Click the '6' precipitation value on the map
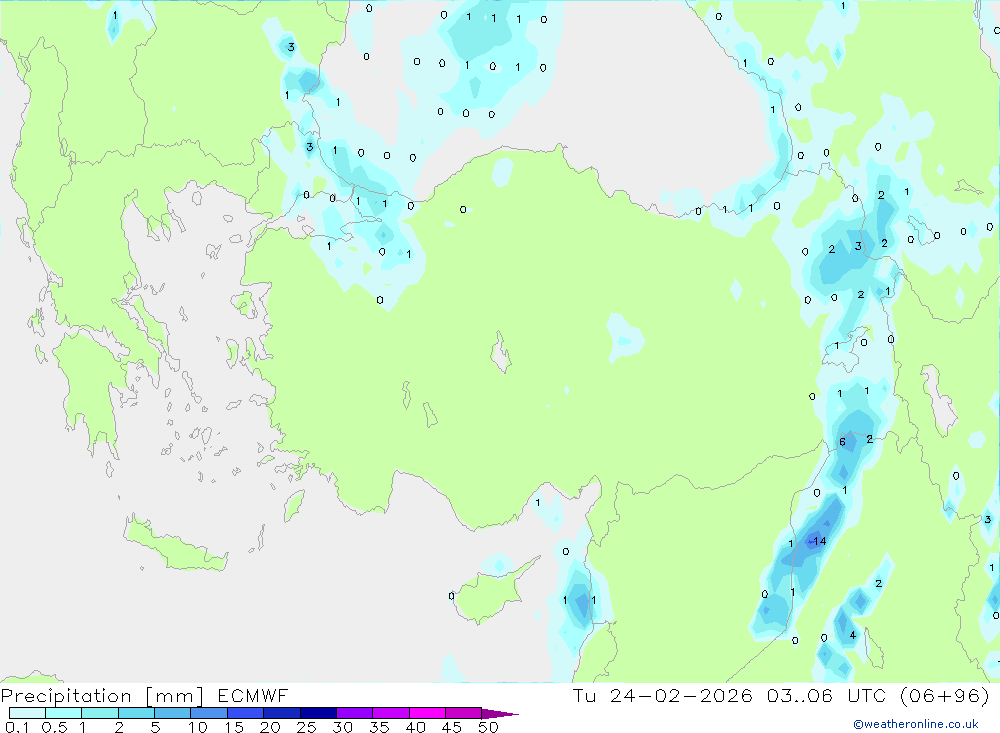The width and height of the screenshot is (1000, 733). tap(842, 442)
